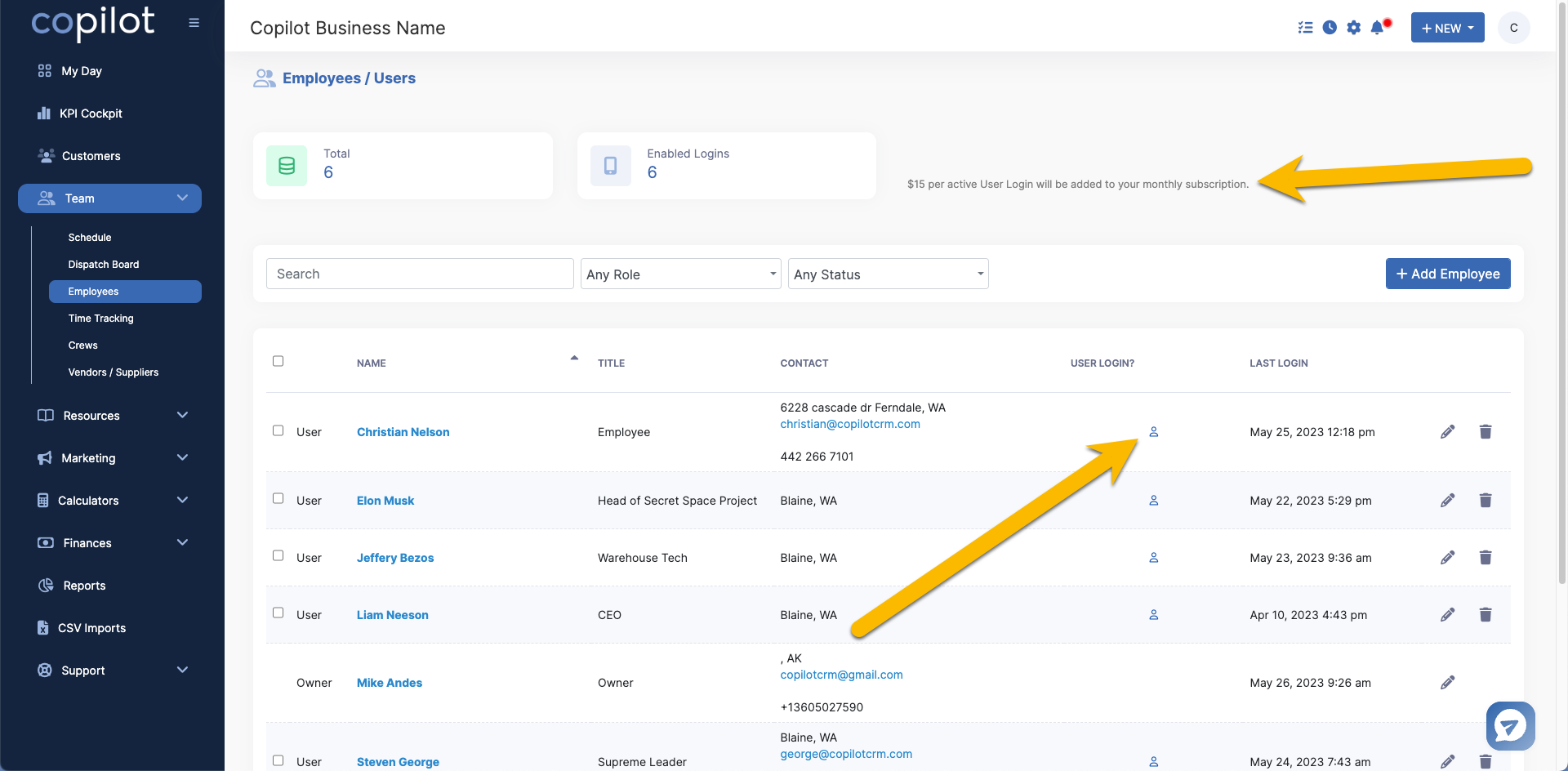Open settings gear icon in header
Image resolution: width=1568 pixels, height=771 pixels.
(x=1354, y=28)
